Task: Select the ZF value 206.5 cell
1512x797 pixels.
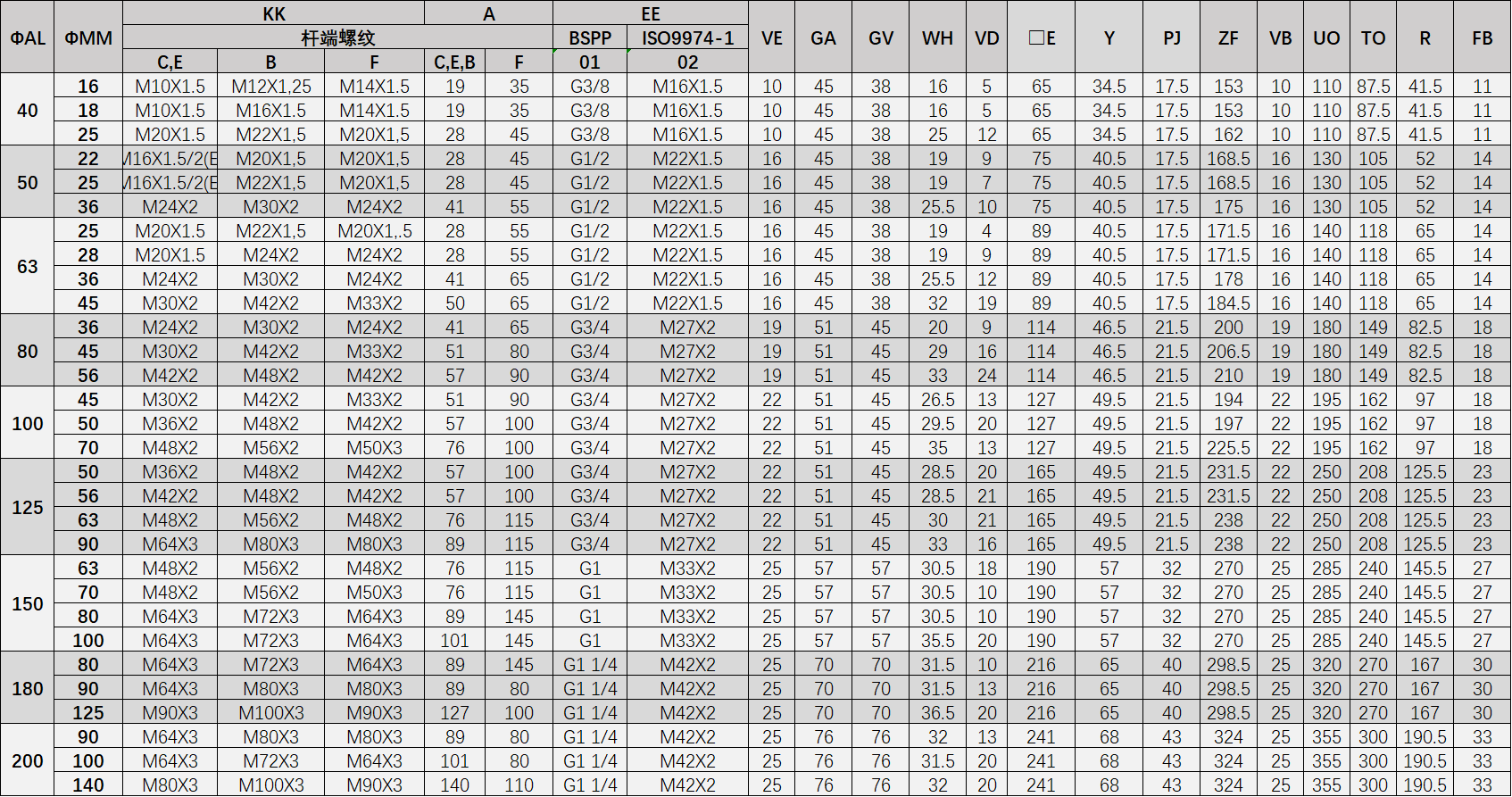Action: [1228, 352]
